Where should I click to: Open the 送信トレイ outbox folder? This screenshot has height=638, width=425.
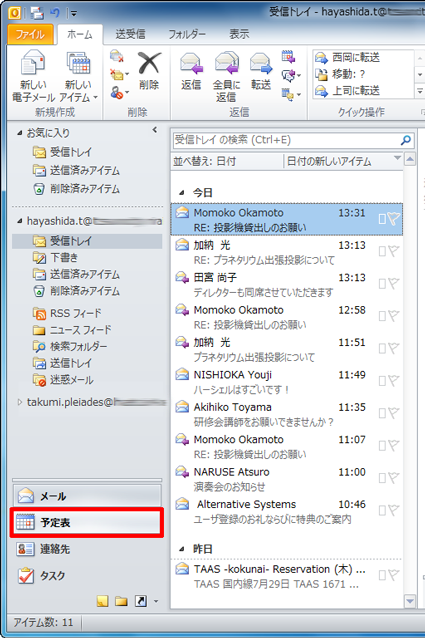tap(62, 363)
